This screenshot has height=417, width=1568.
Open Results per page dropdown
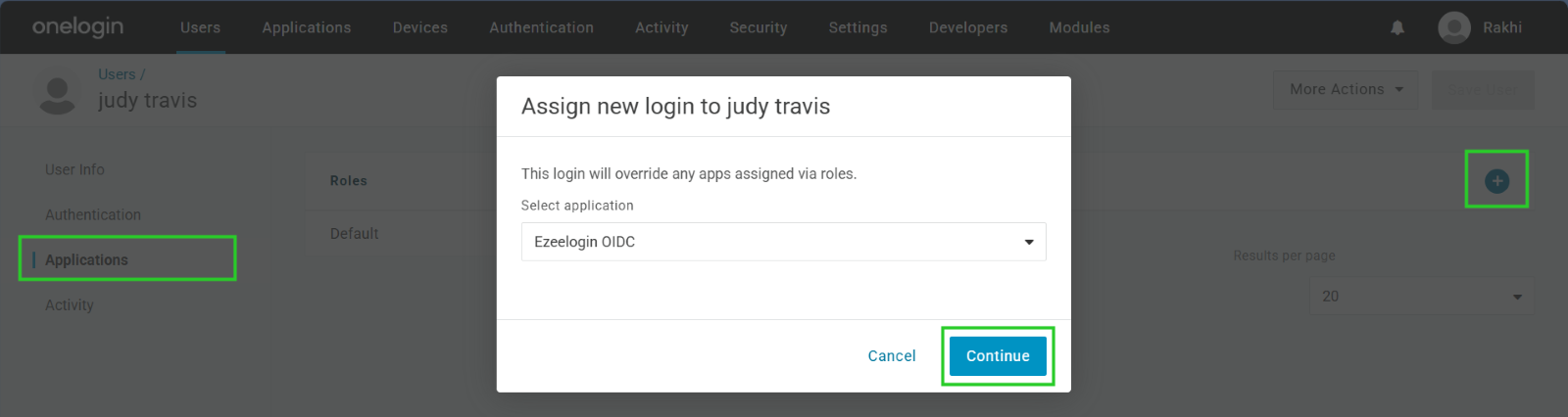point(1421,296)
